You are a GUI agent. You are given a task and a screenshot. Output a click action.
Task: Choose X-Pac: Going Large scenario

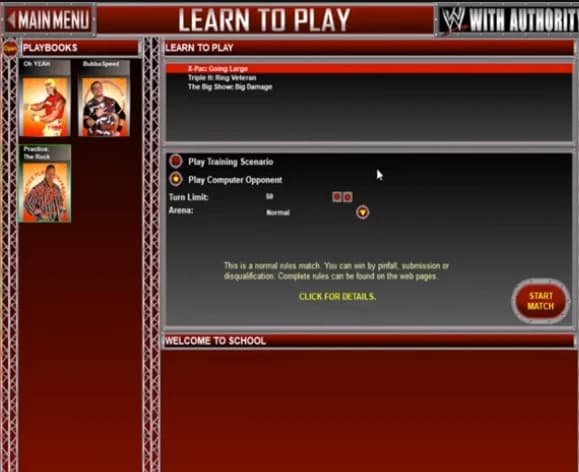369,69
